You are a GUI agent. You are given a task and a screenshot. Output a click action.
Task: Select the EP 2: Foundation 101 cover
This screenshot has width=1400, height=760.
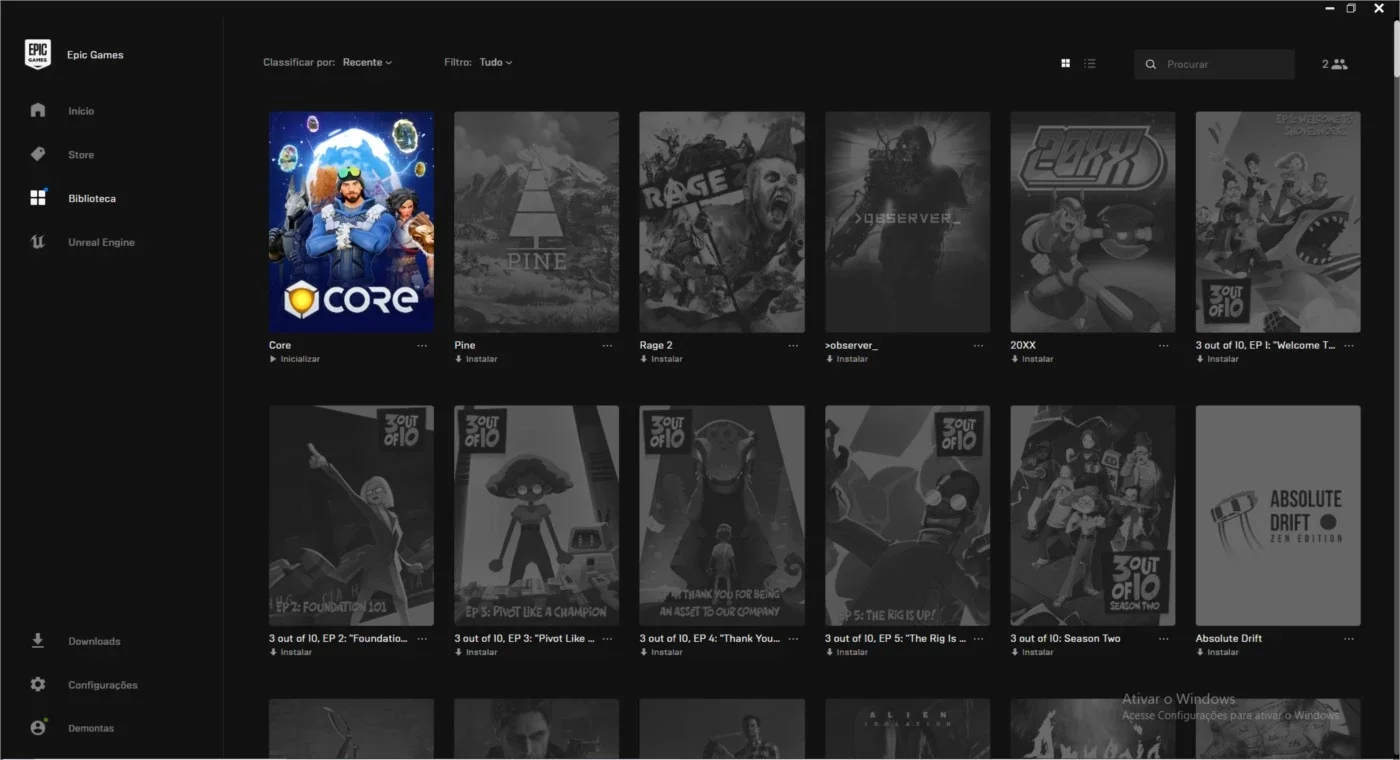tap(351, 515)
